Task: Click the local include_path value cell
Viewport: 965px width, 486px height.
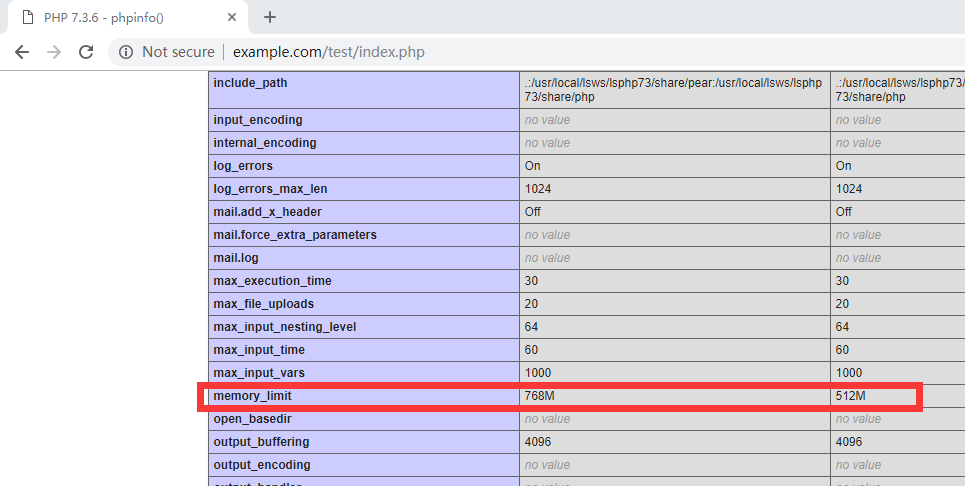Action: click(675, 90)
